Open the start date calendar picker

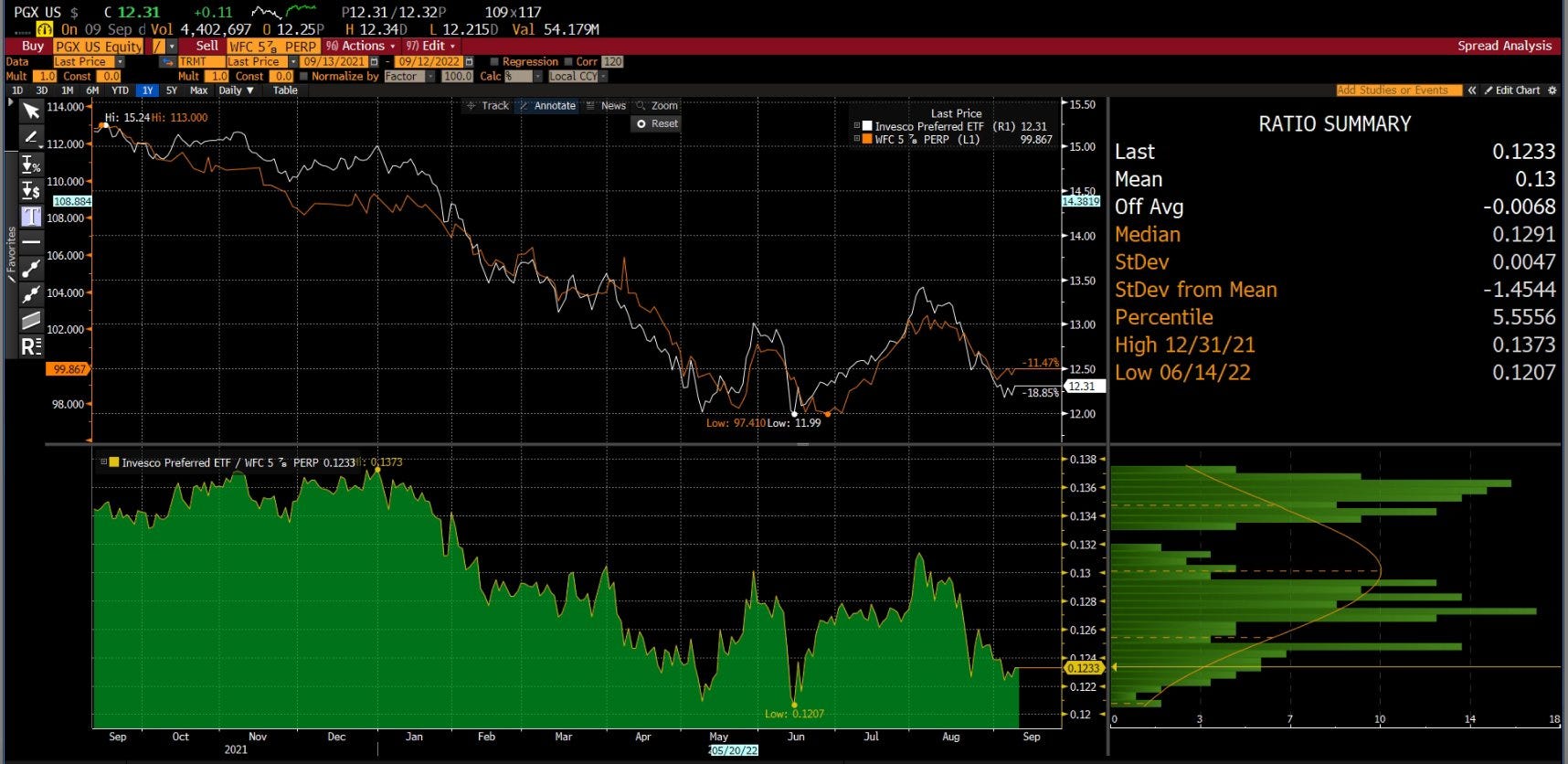tap(374, 61)
